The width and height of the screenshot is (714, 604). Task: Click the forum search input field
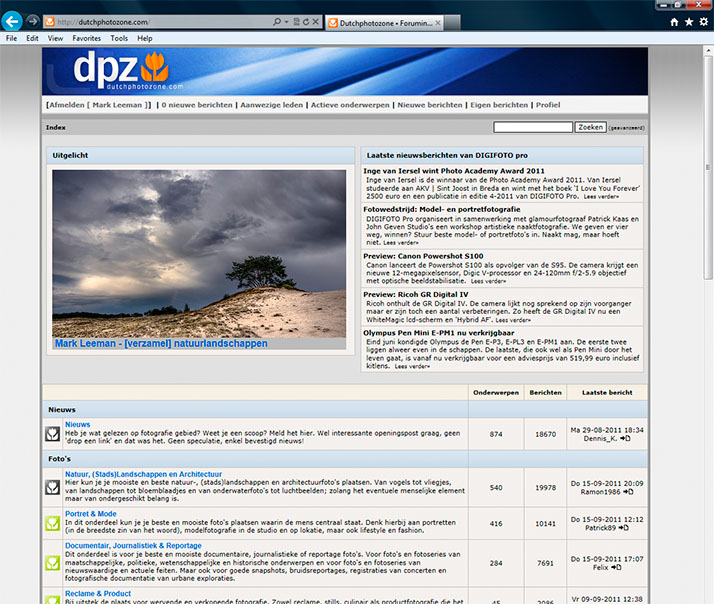pyautogui.click(x=533, y=127)
